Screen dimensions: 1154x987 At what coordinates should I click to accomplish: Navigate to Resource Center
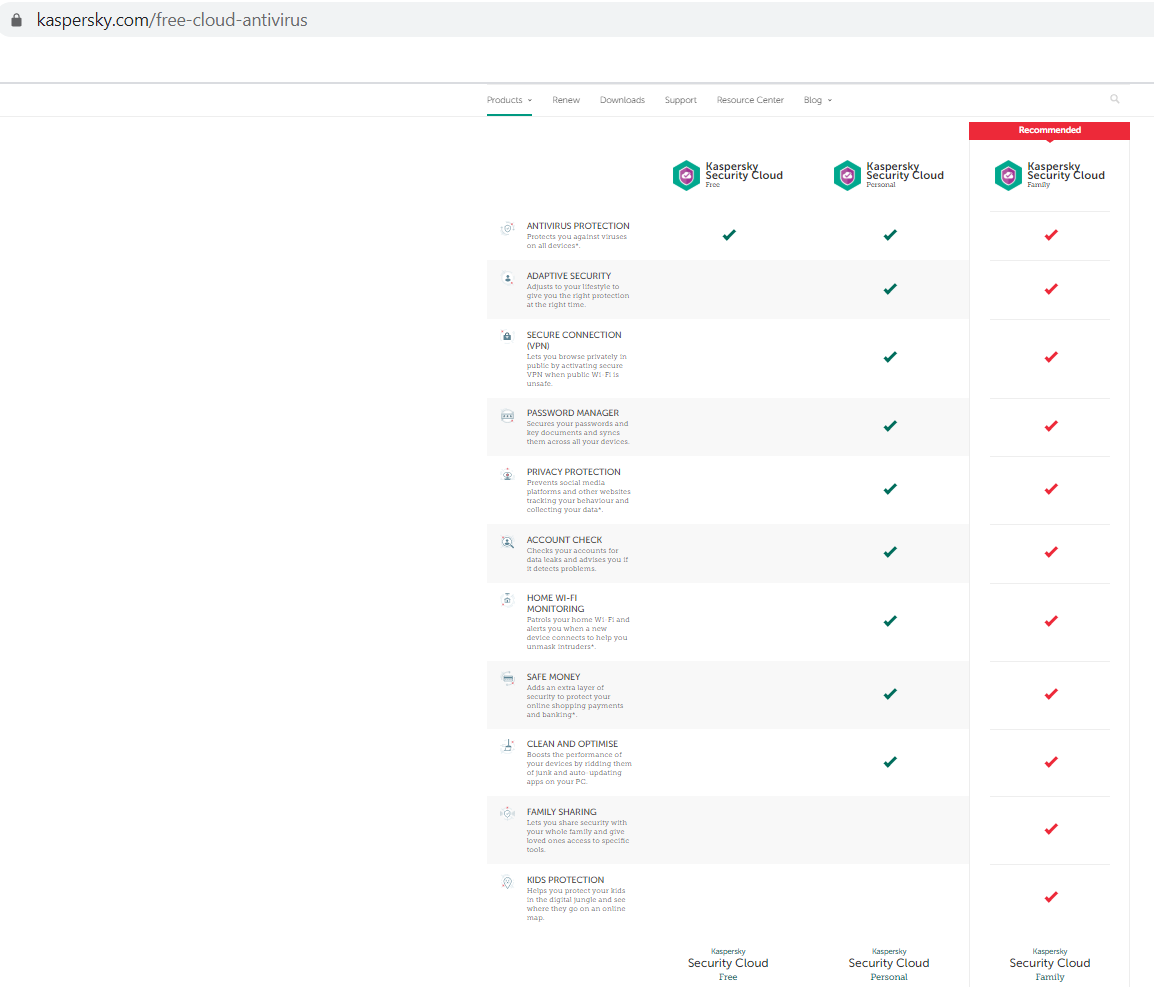click(750, 100)
